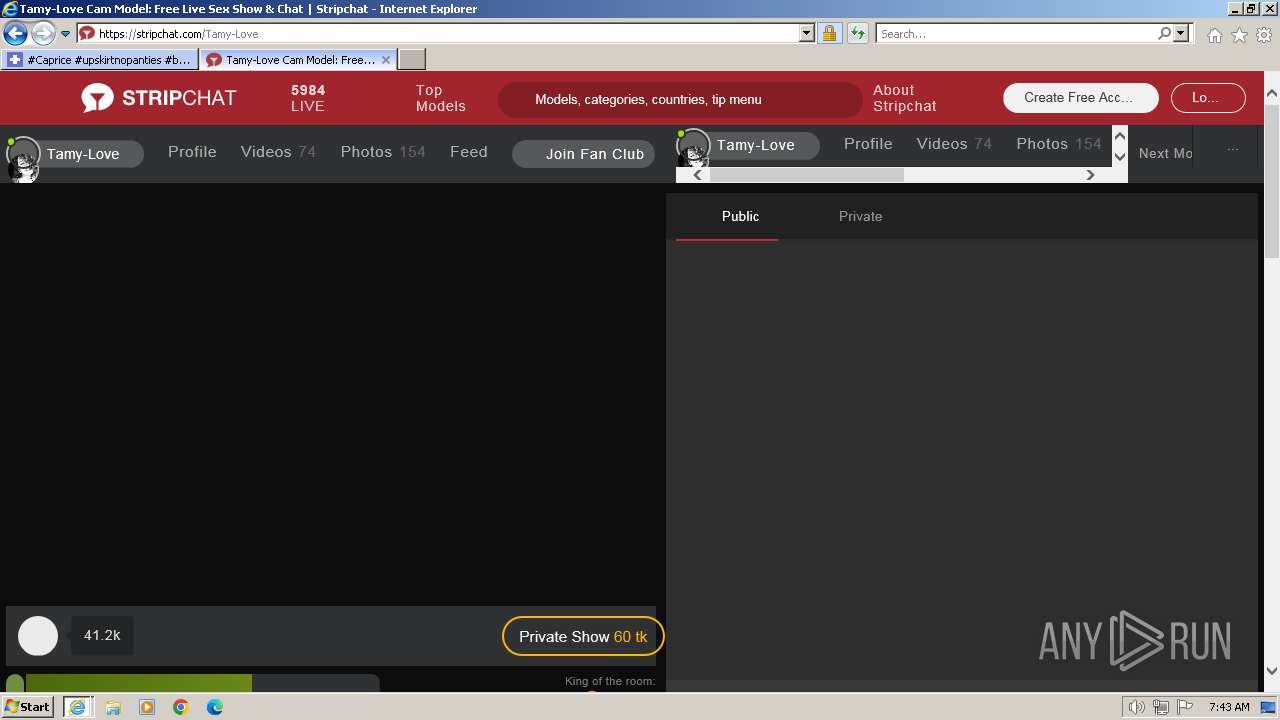Click the horizontal scrollbar thumb under the tabs

[806, 175]
